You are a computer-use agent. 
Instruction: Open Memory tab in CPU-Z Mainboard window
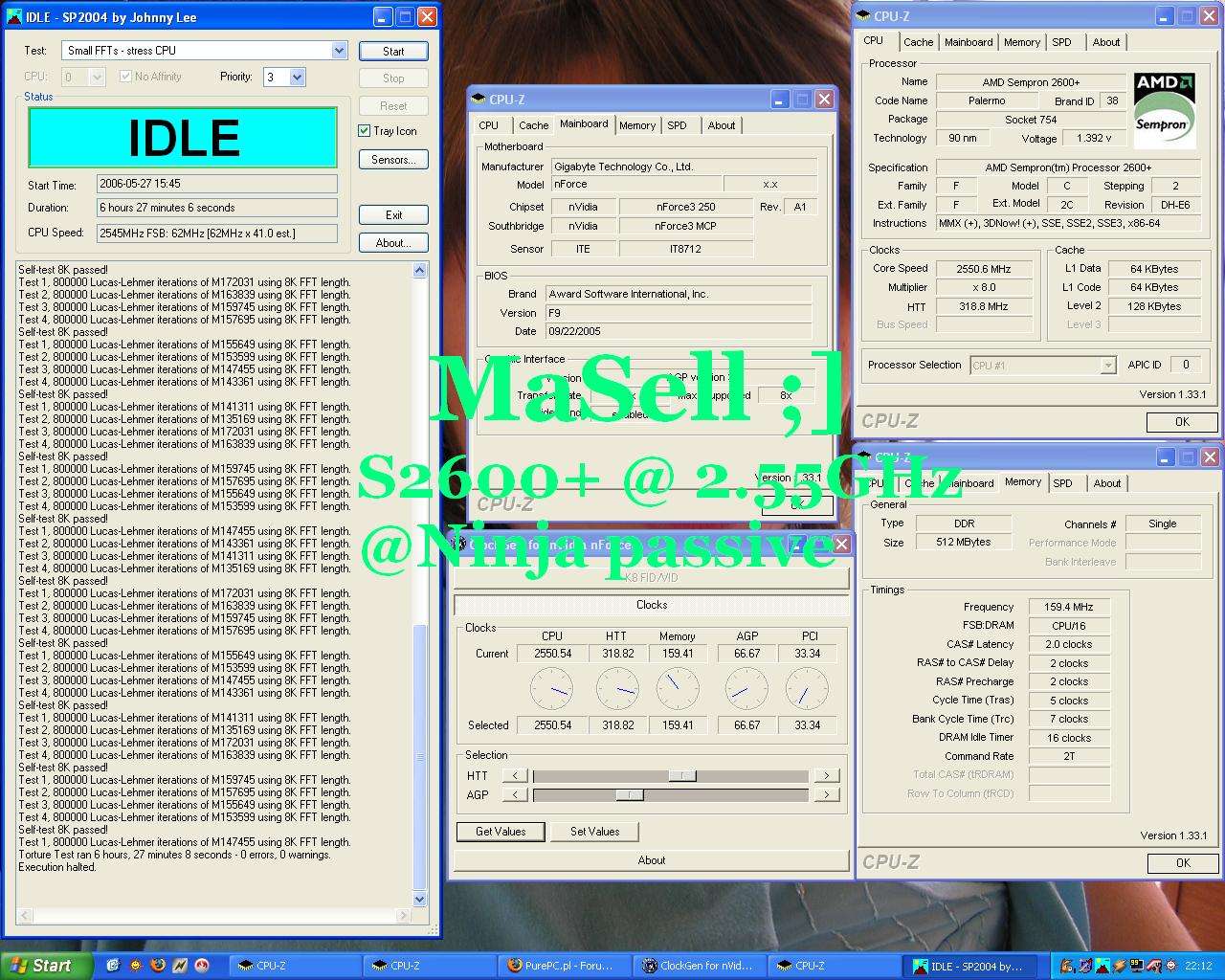tap(637, 125)
